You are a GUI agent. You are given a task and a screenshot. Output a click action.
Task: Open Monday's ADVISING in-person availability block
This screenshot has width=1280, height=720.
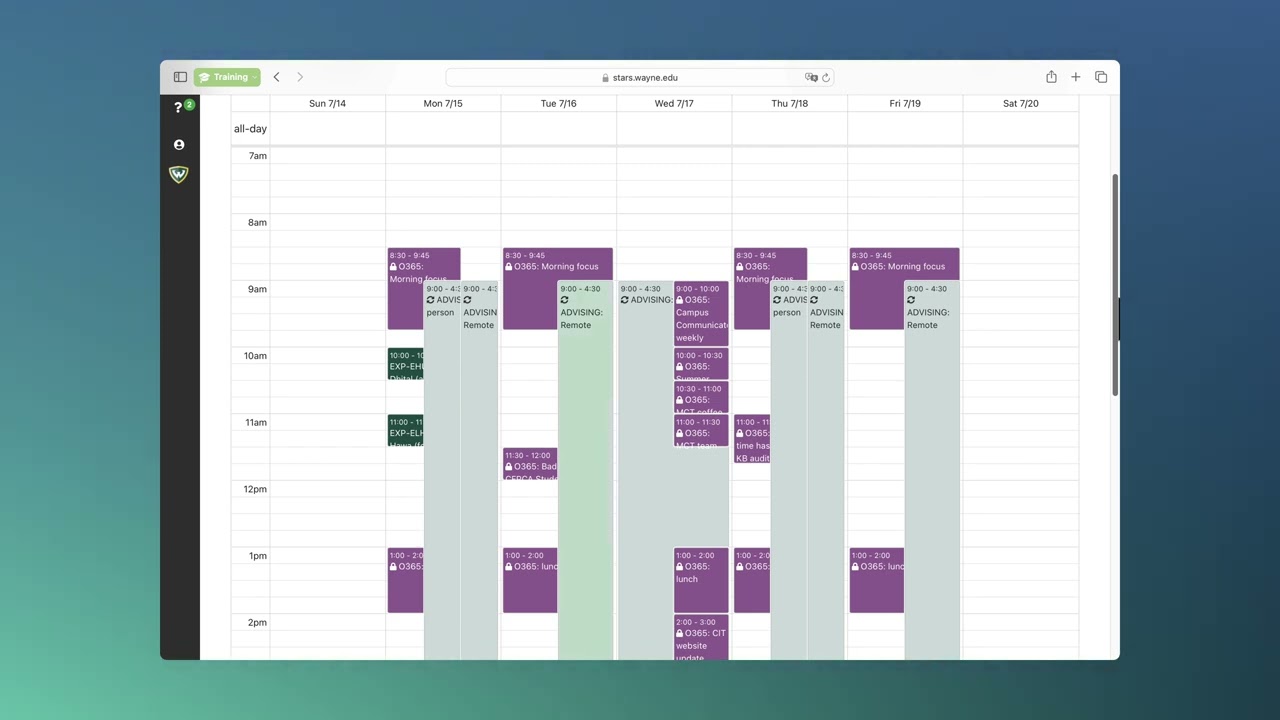coord(442,470)
